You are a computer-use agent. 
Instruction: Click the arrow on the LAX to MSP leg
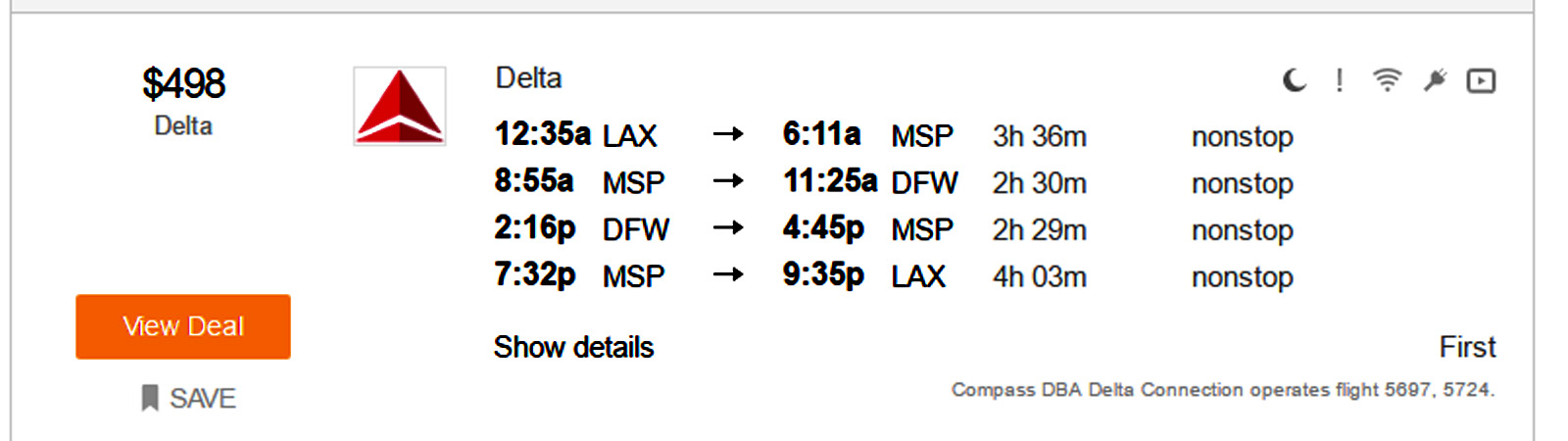point(727,134)
